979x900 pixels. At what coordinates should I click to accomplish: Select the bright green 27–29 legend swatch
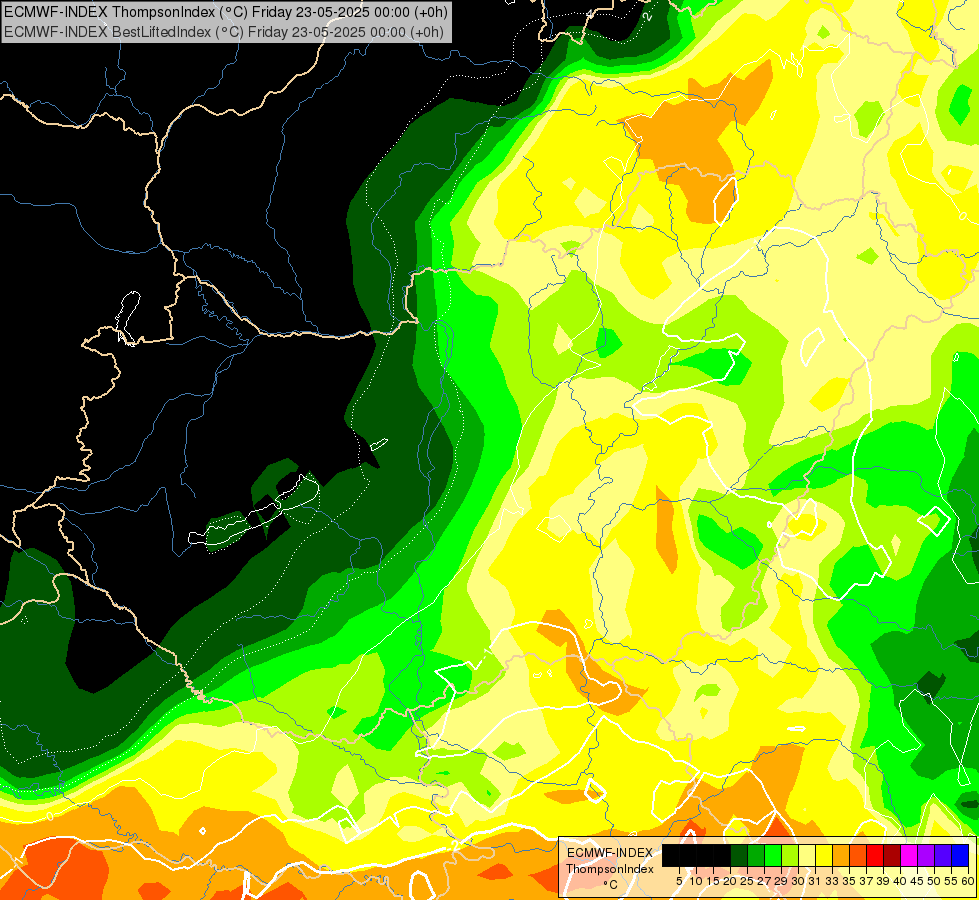tap(773, 855)
